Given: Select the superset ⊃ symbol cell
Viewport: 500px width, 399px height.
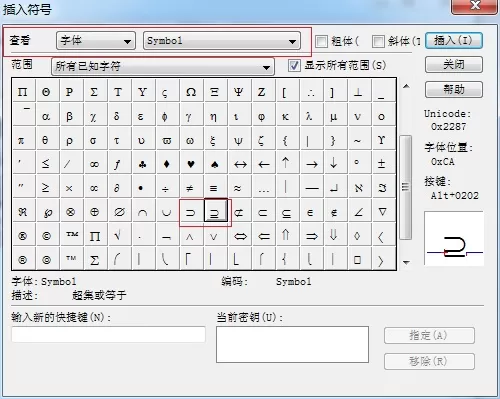Looking at the screenshot, I should coord(191,212).
